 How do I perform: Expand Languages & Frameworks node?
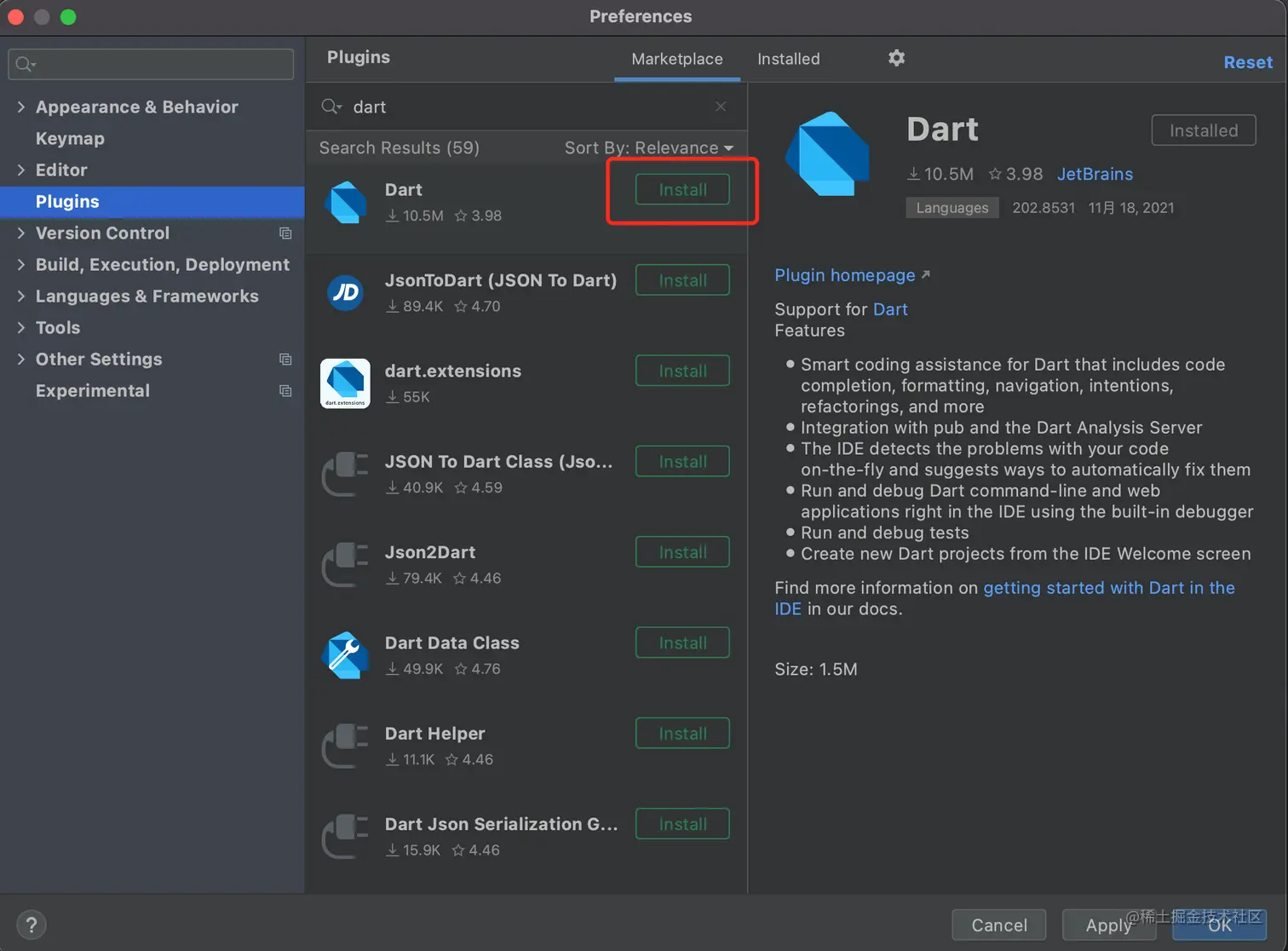click(x=20, y=296)
